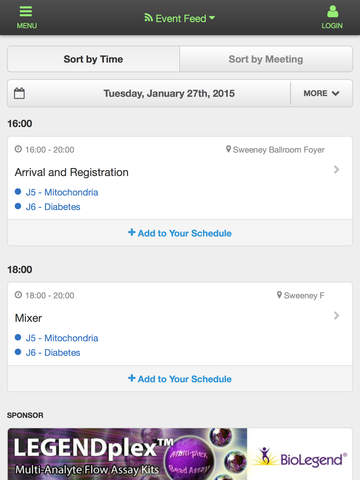The image size is (360, 480).
Task: Click the clock icon beside 16:00 - 20:00
Action: click(x=18, y=149)
